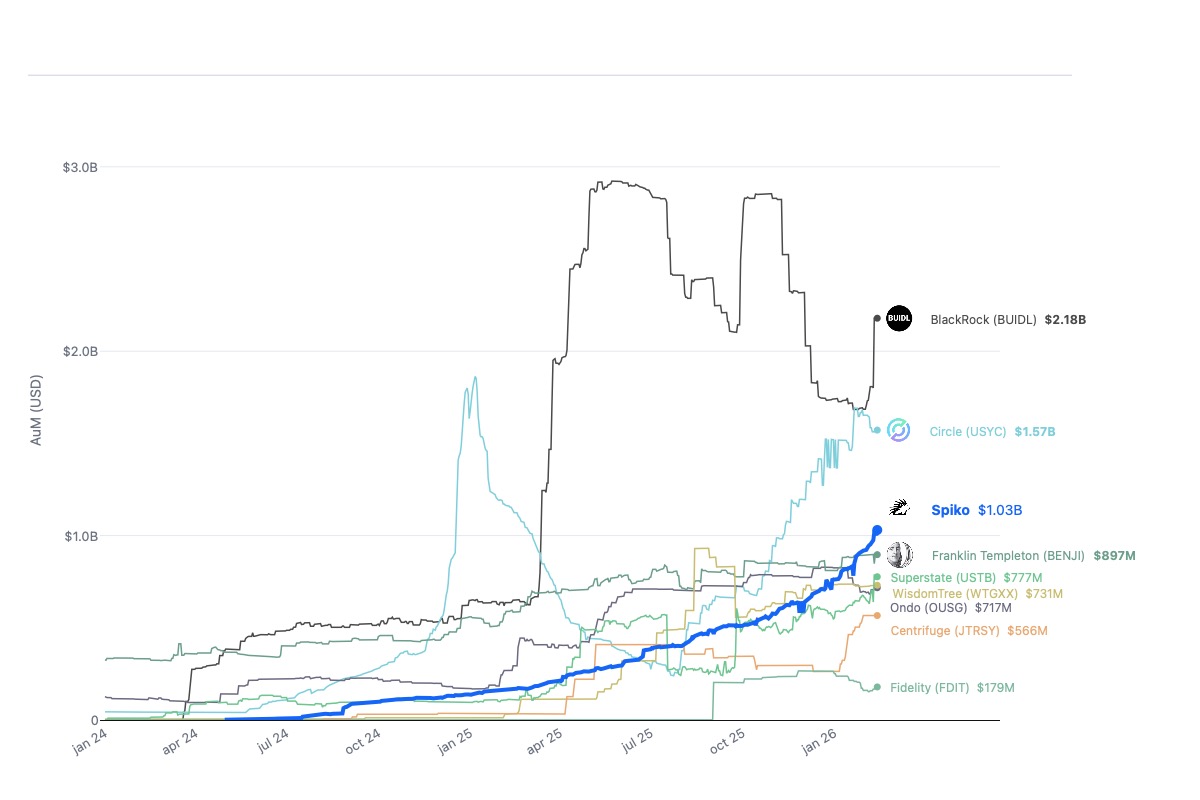
Task: Click the Franklin Templeton portrait icon
Action: 899,554
